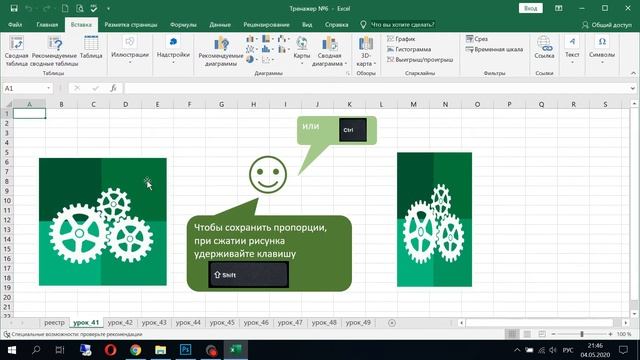
Task: Insert a Выигрыш/проигрыш sparkline
Action: (x=420, y=60)
